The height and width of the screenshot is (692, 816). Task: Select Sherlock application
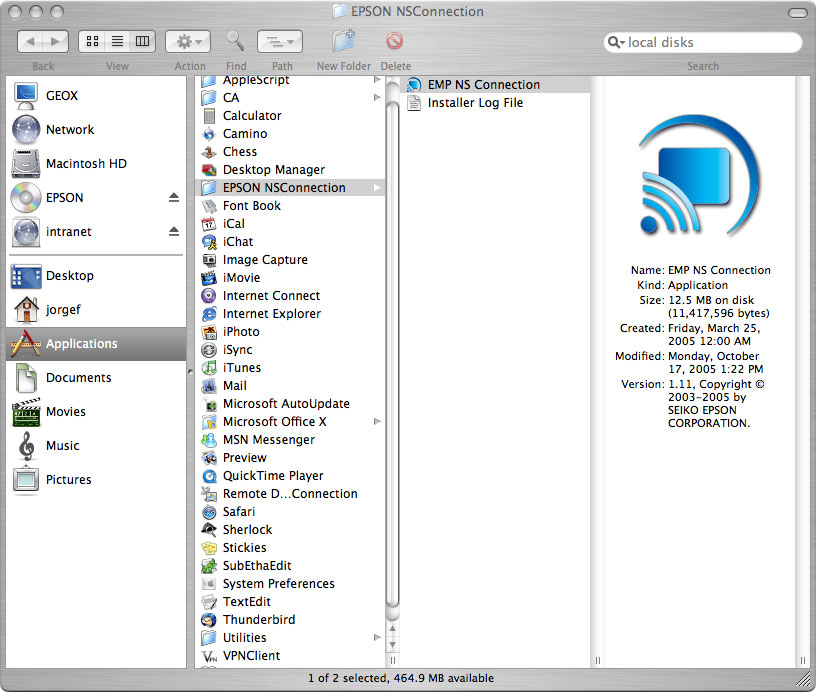click(x=290, y=530)
